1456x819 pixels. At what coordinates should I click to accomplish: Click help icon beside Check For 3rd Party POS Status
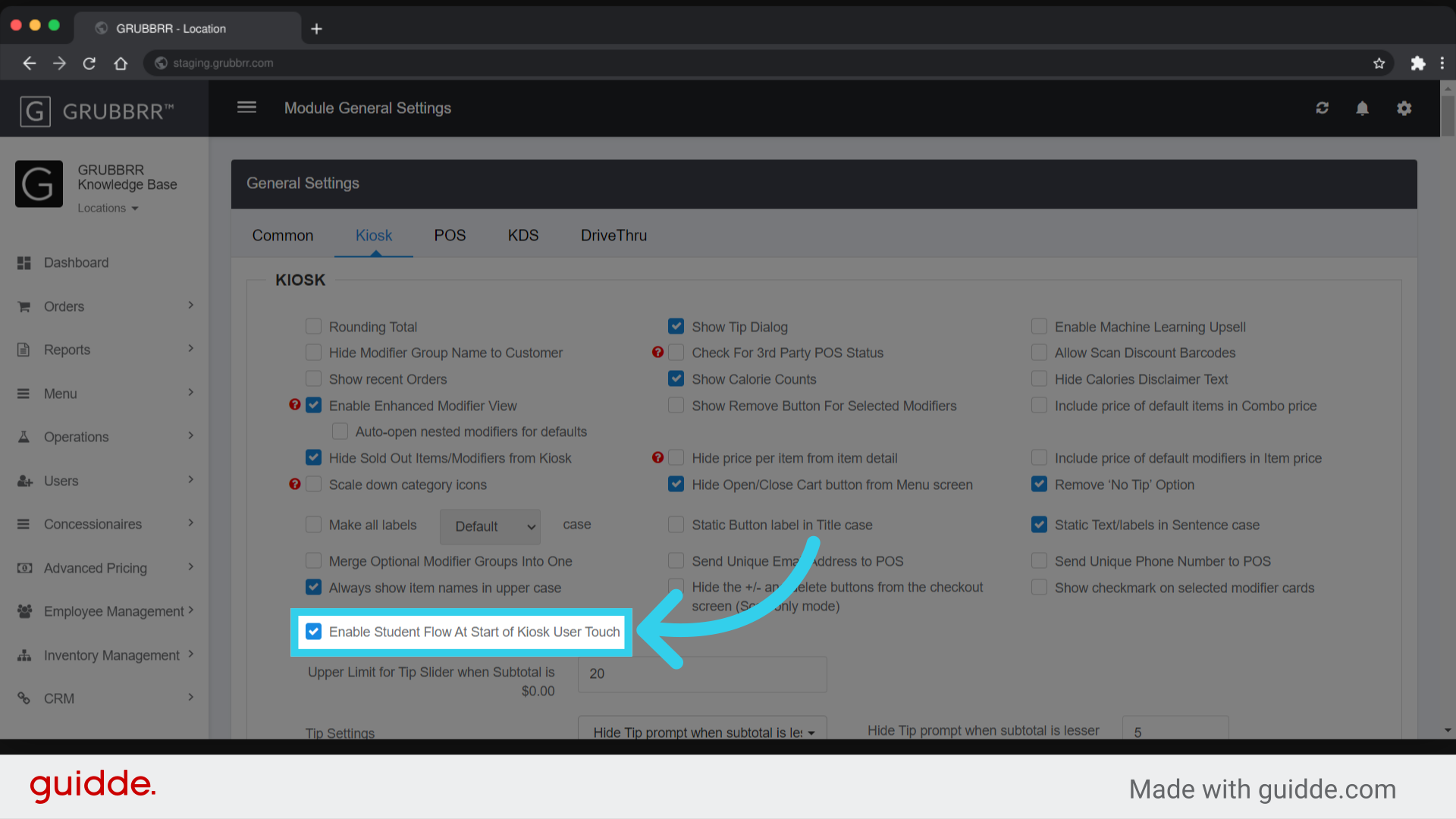(x=657, y=352)
